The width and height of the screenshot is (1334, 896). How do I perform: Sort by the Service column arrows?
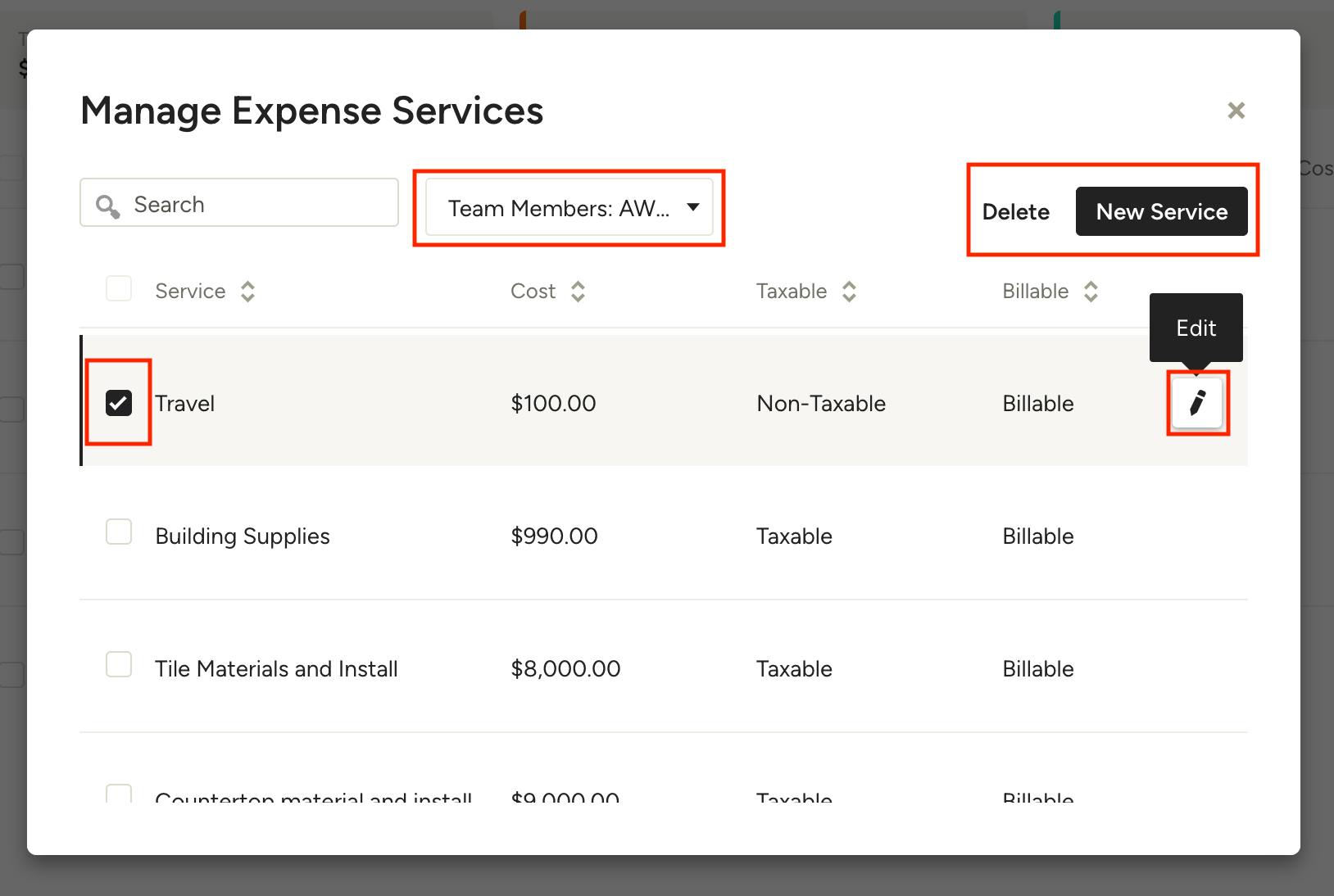[248, 292]
